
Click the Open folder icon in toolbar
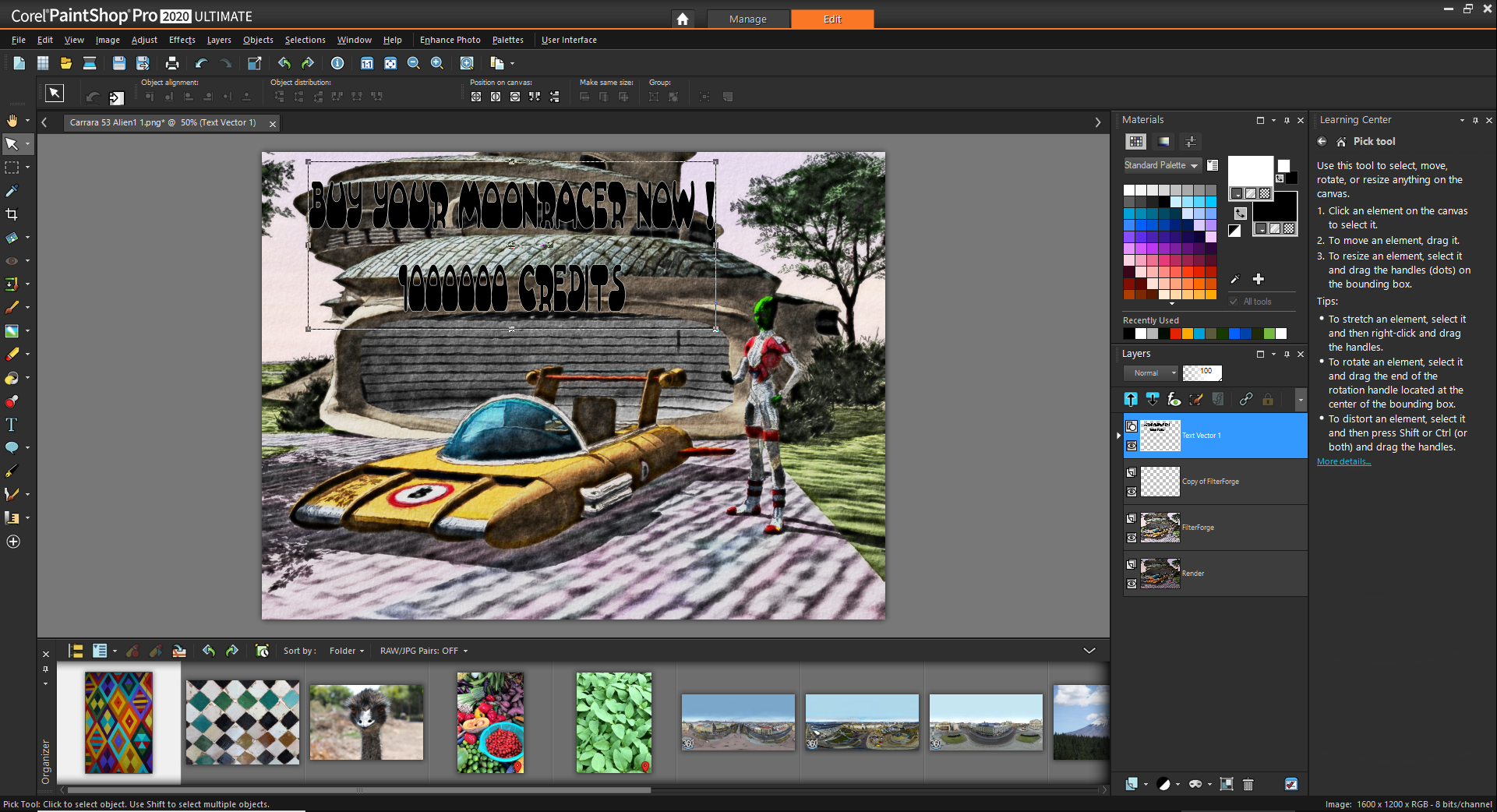66,63
